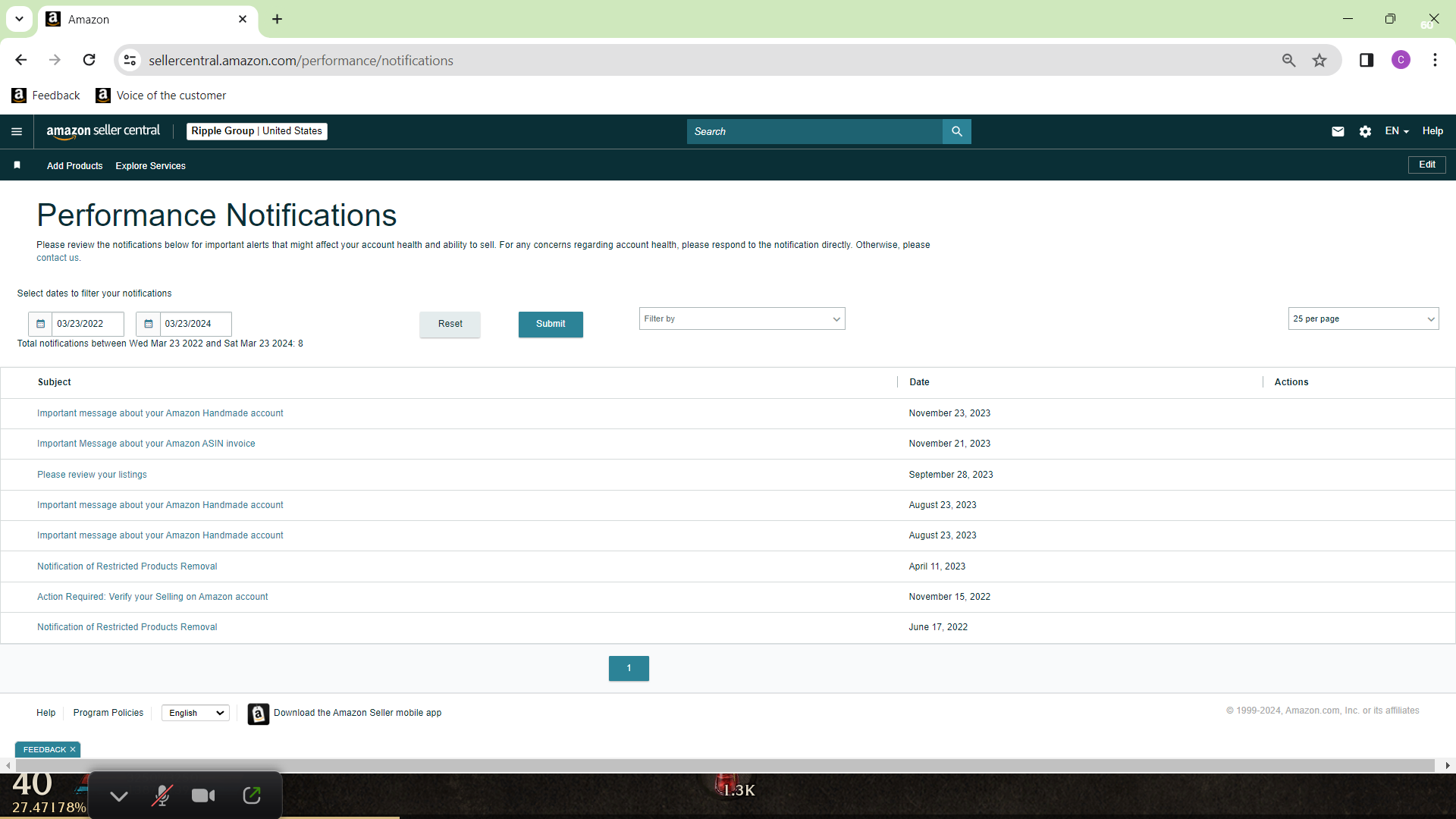Open Action Required: Verify your Selling account
This screenshot has width=1456, height=819.
click(152, 597)
